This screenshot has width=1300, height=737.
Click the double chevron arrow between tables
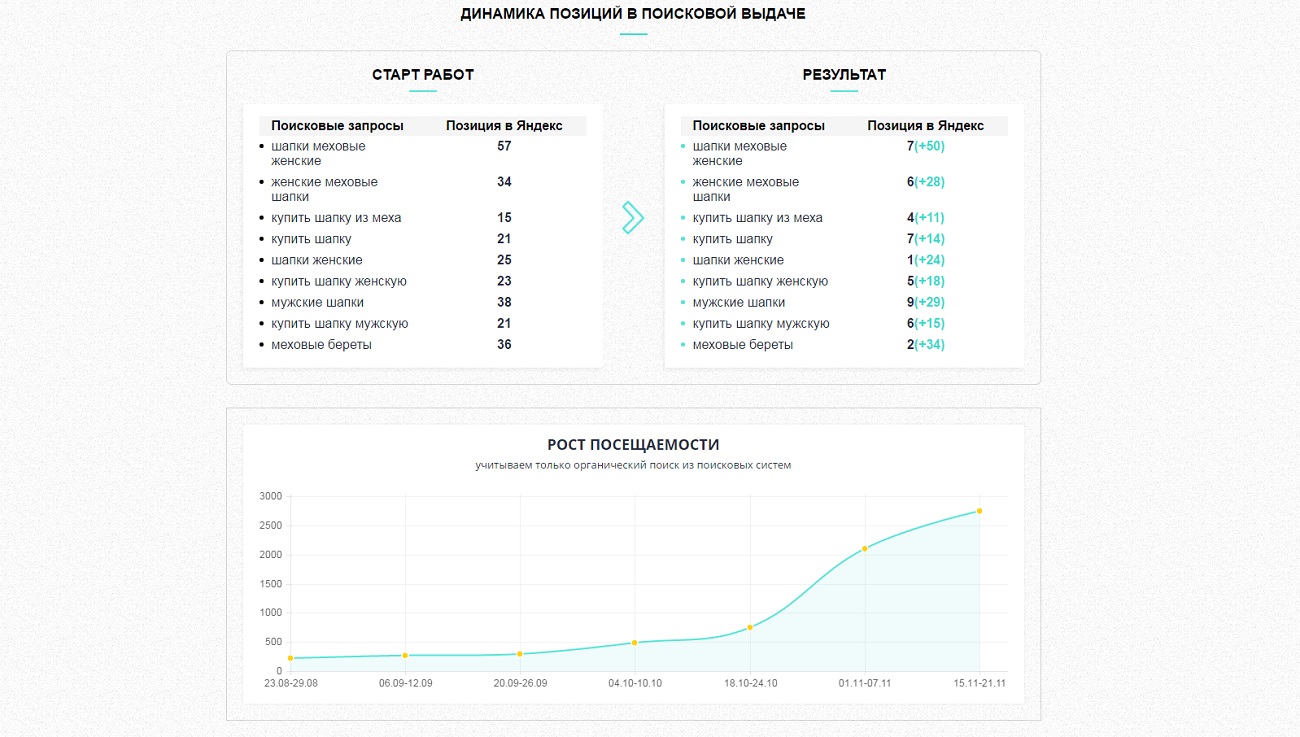633,217
